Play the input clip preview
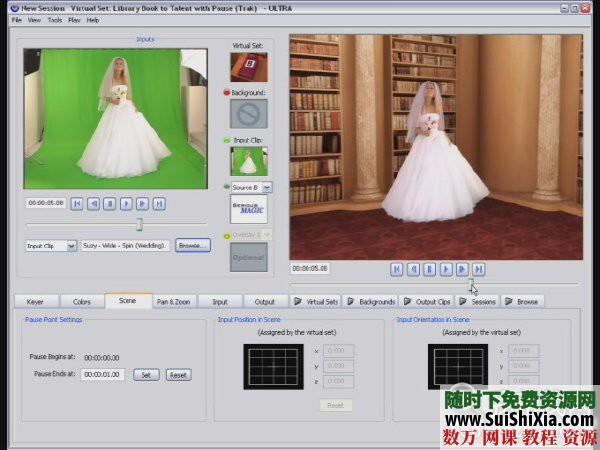 tap(126, 203)
